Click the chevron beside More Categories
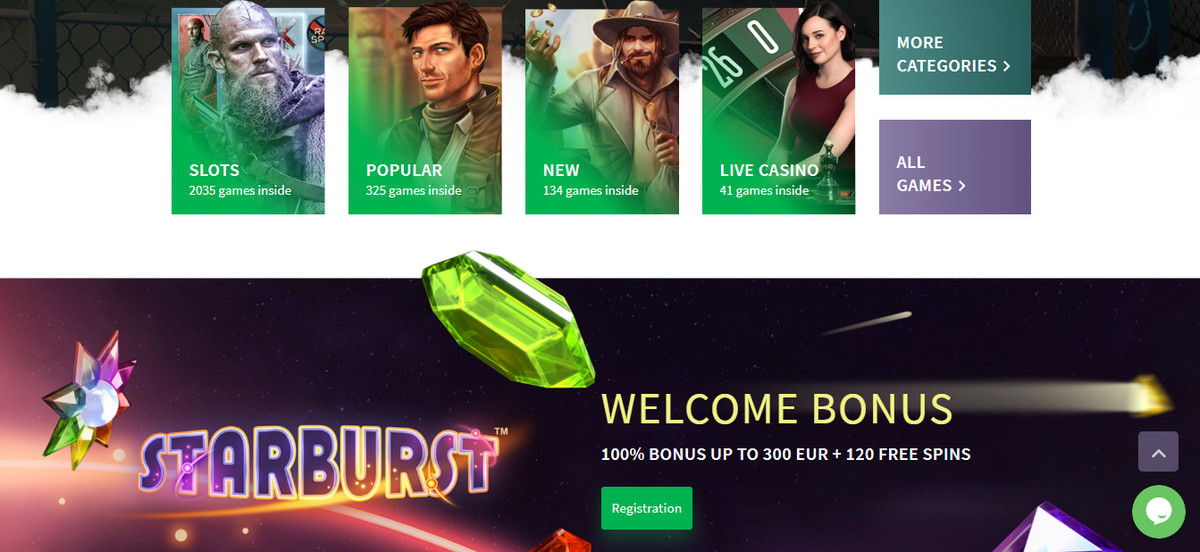Image resolution: width=1200 pixels, height=552 pixels. (x=1006, y=66)
